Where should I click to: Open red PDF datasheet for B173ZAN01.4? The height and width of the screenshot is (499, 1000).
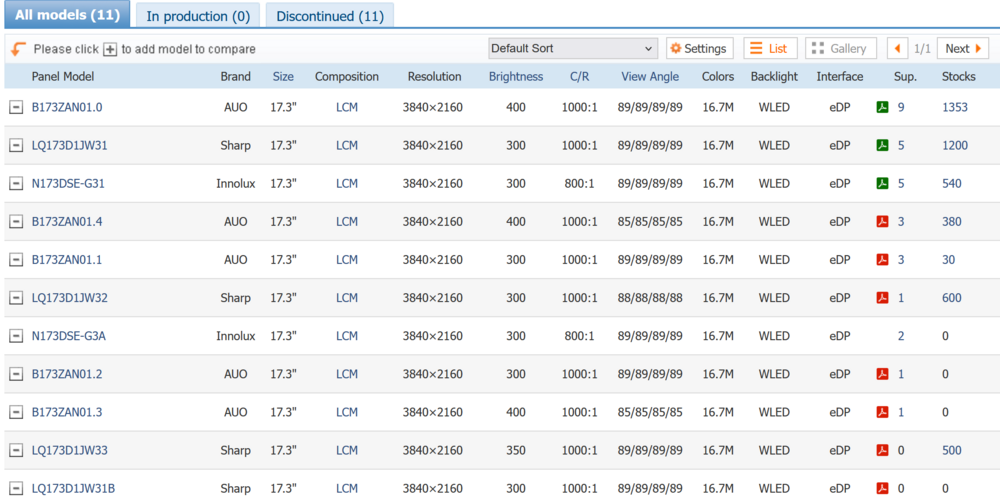point(882,222)
